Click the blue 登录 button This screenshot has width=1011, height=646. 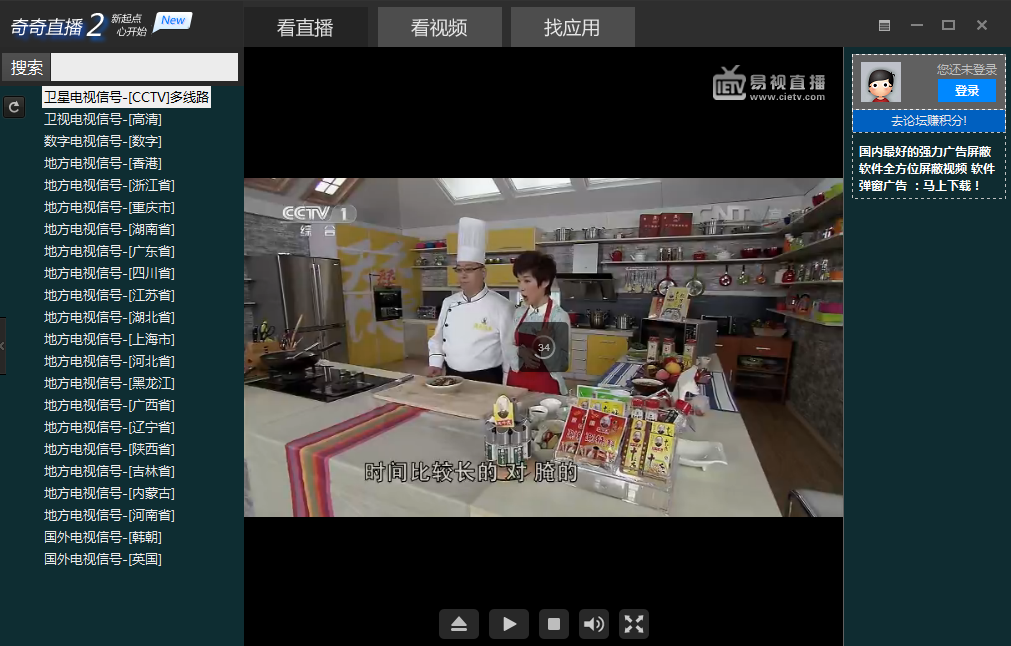(x=967, y=91)
